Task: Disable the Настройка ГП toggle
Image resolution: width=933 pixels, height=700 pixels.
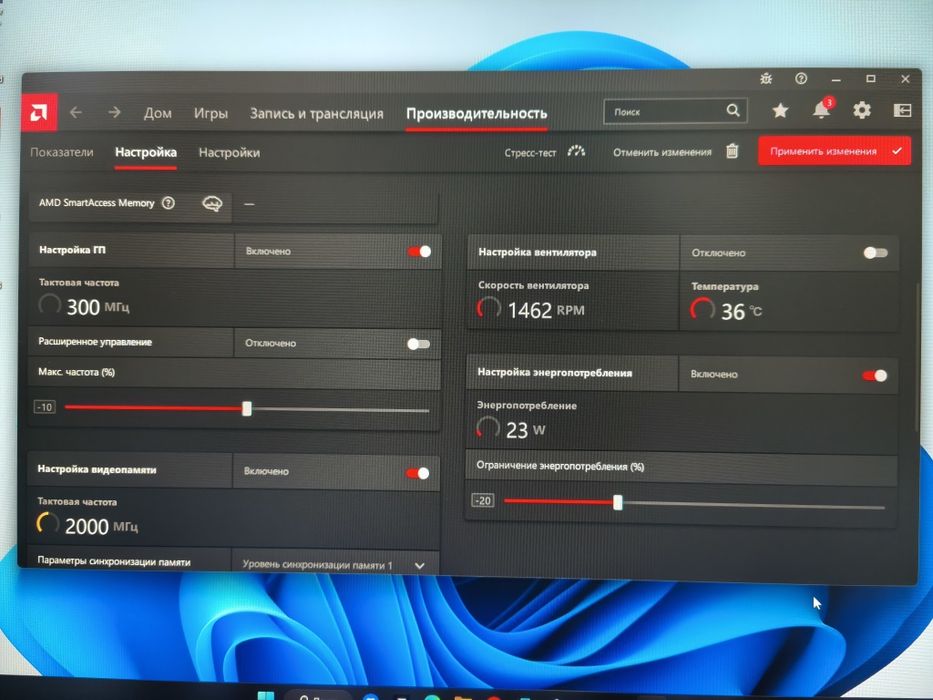Action: tap(419, 251)
